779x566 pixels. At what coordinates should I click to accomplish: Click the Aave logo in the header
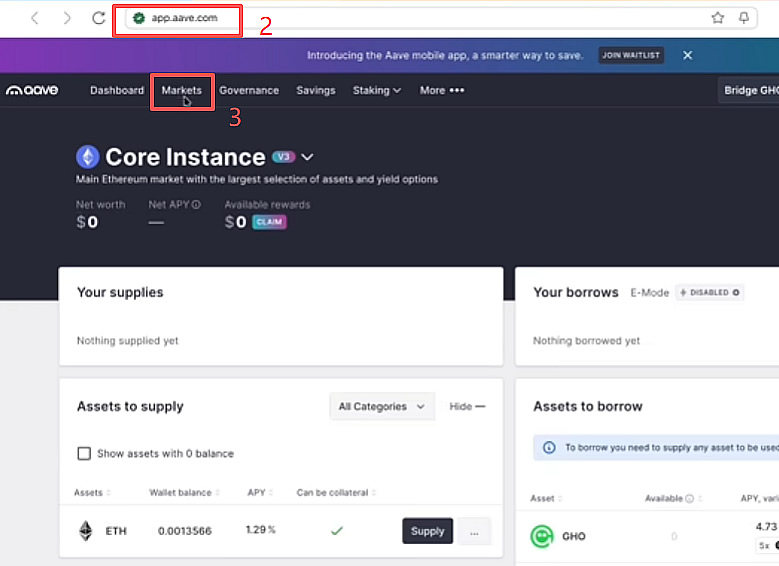[x=32, y=90]
